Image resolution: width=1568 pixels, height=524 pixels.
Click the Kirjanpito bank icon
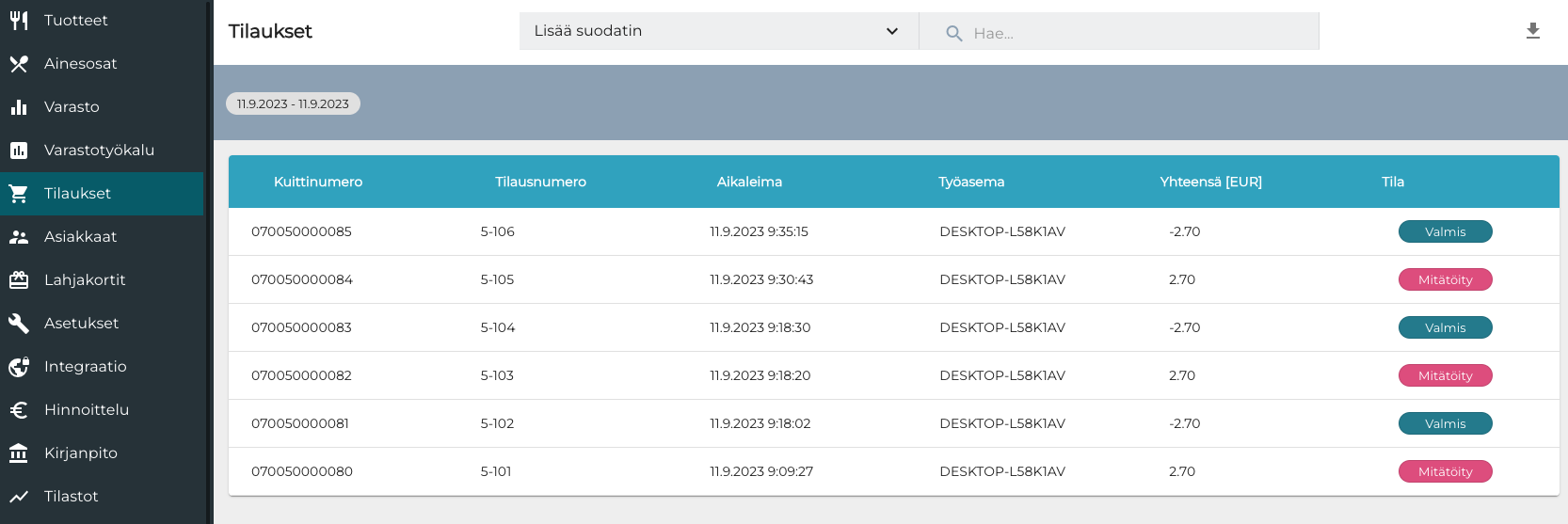click(x=19, y=453)
